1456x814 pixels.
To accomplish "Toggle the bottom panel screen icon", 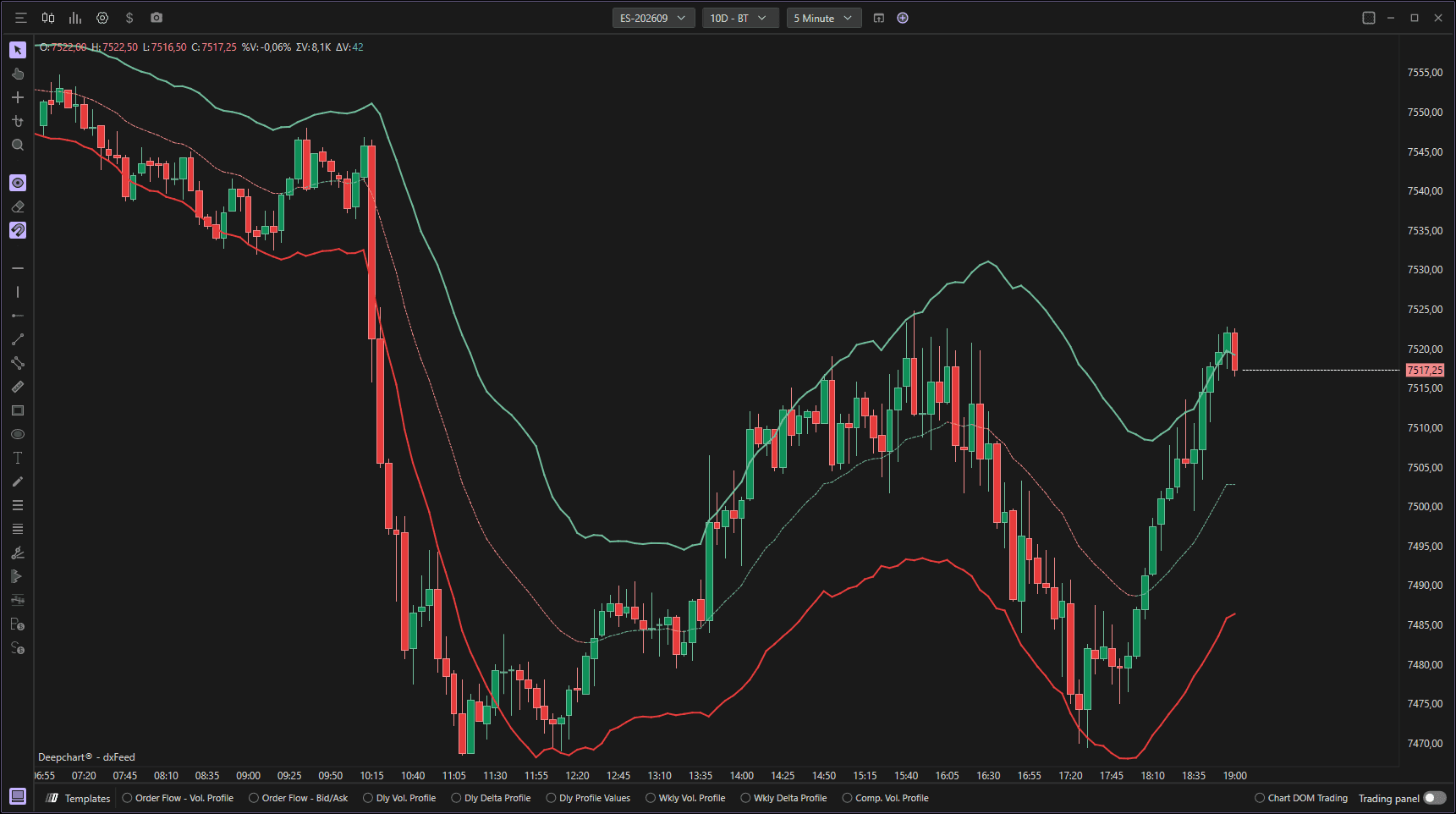I will coord(18,796).
